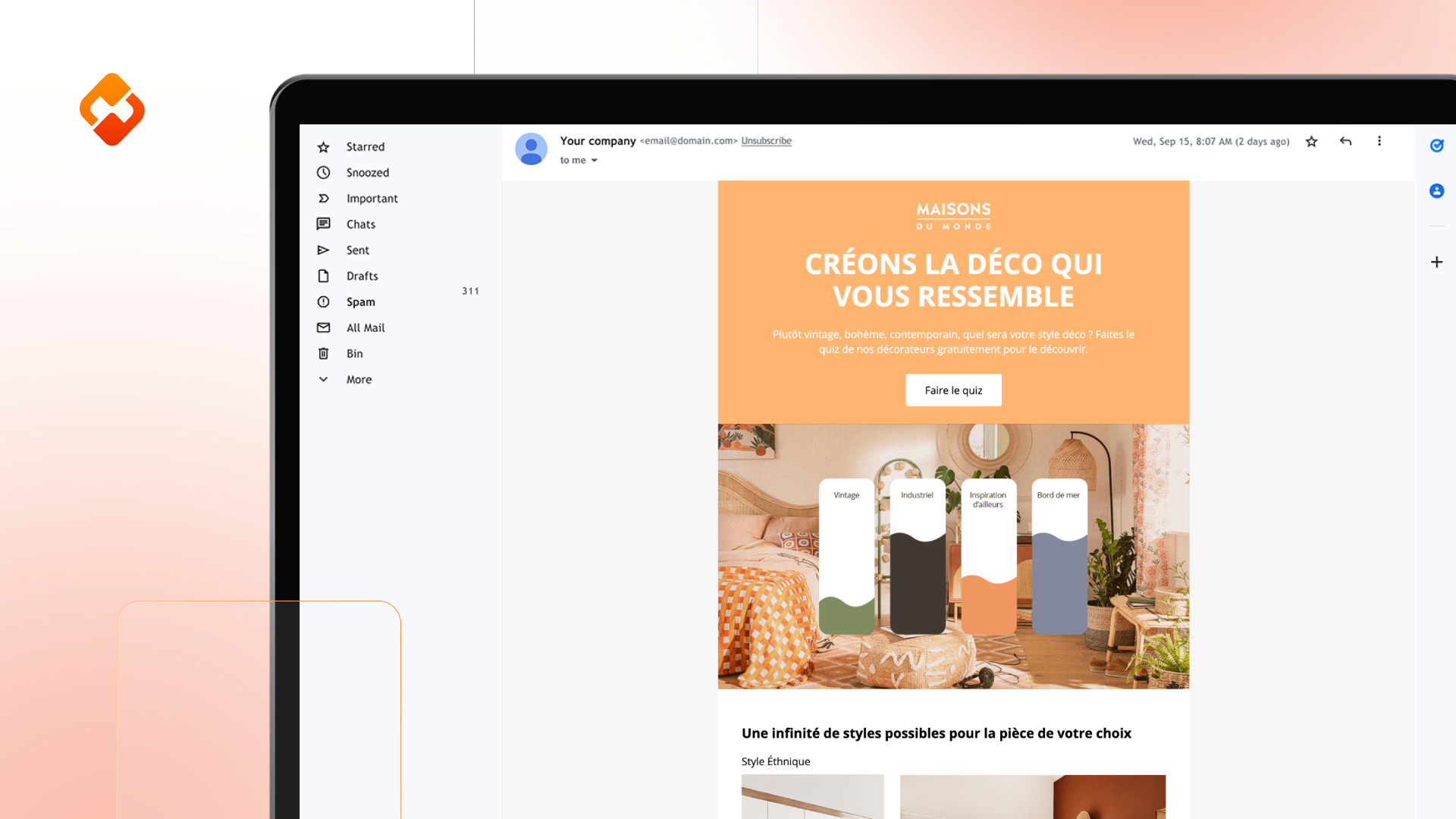Click the Bin trash icon
The image size is (1456, 819).
[x=323, y=353]
